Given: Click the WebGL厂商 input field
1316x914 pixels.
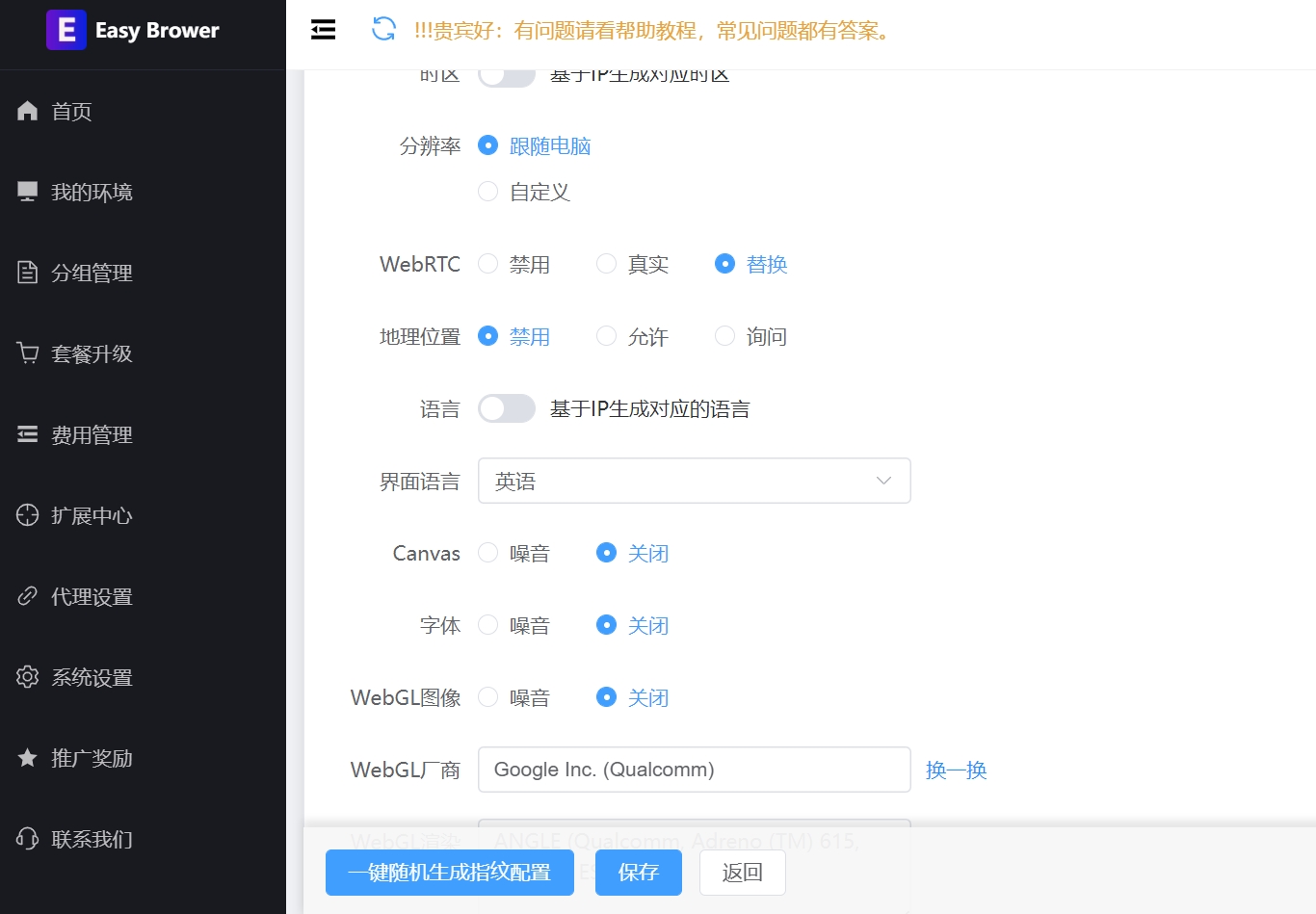Looking at the screenshot, I should click(x=694, y=770).
